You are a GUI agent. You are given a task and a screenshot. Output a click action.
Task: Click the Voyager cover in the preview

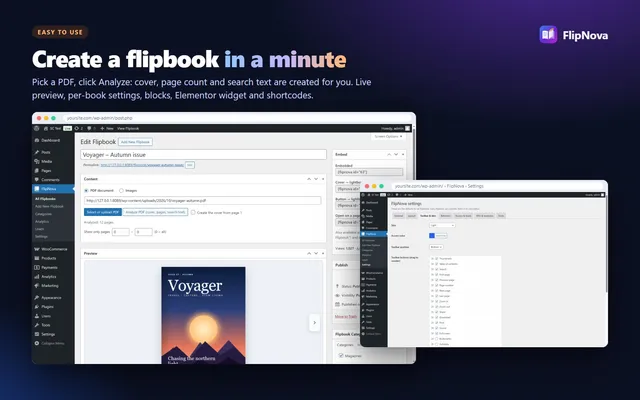coord(203,315)
